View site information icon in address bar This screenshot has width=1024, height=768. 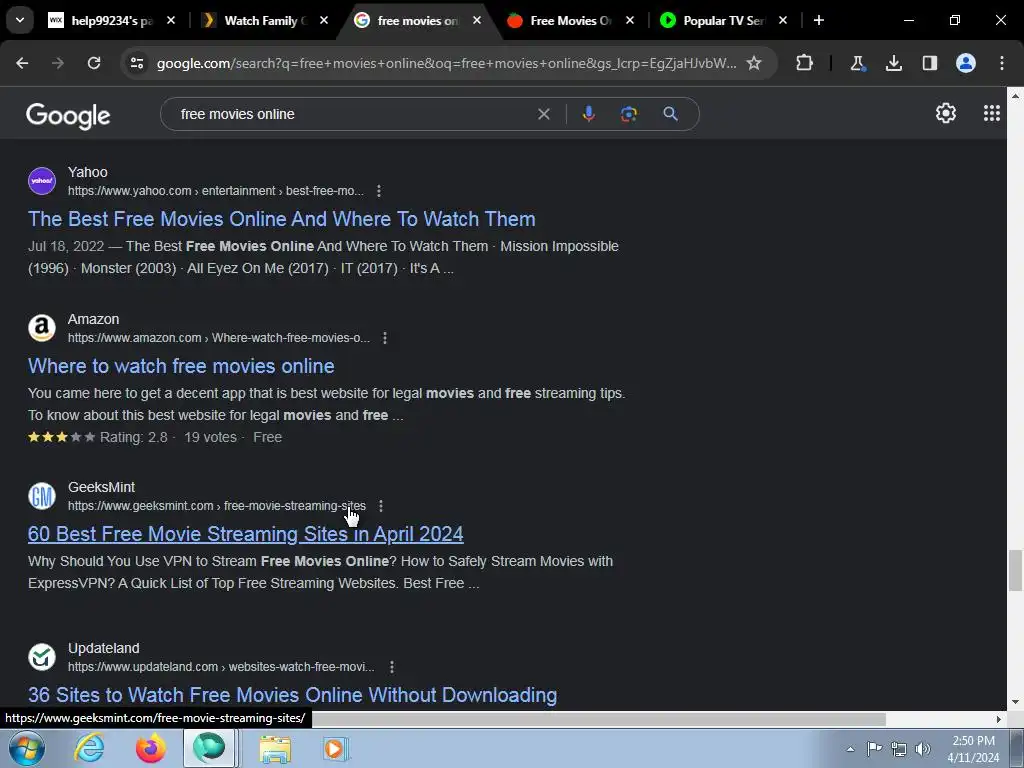[x=136, y=63]
